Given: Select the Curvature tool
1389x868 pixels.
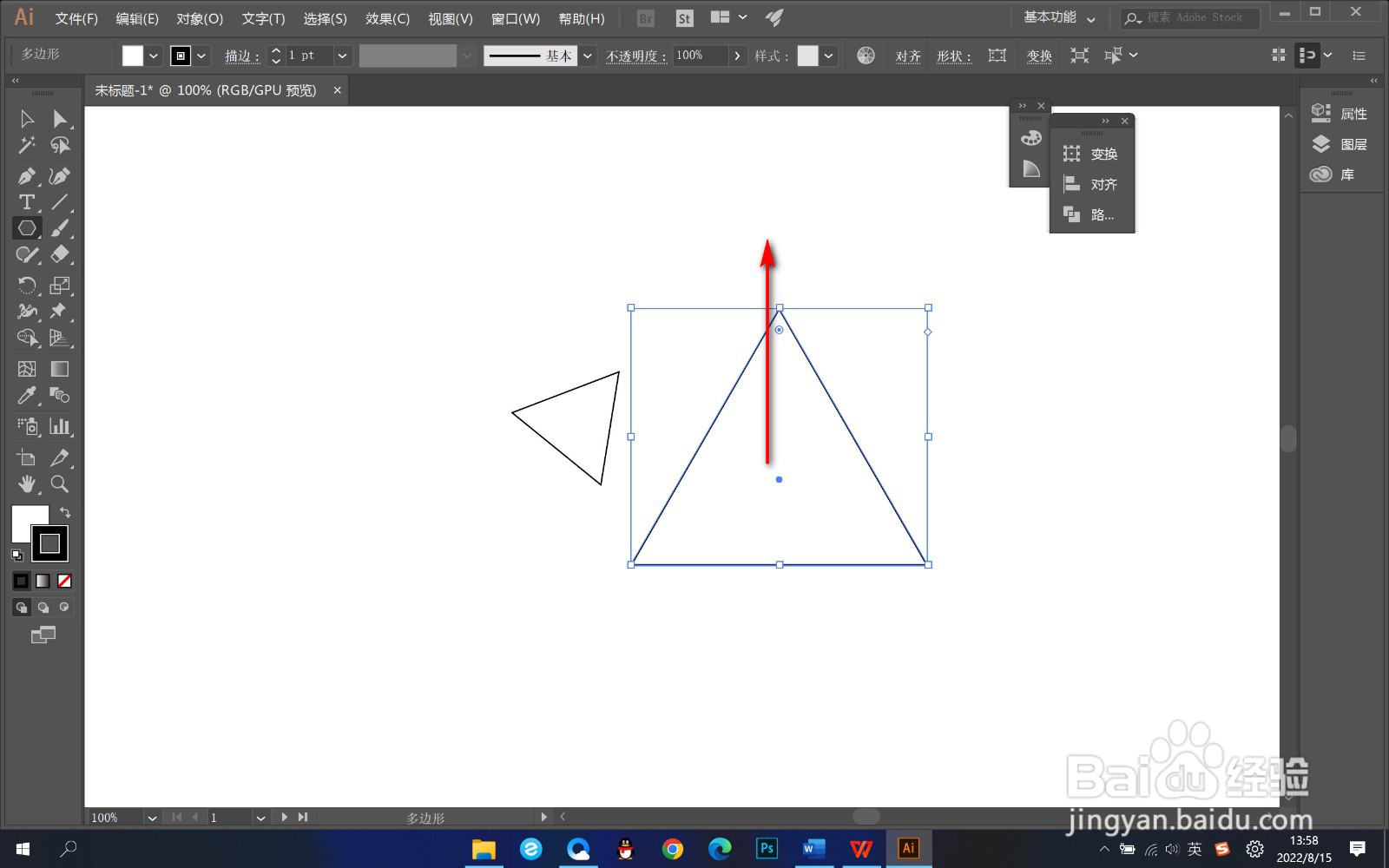Looking at the screenshot, I should point(60,176).
